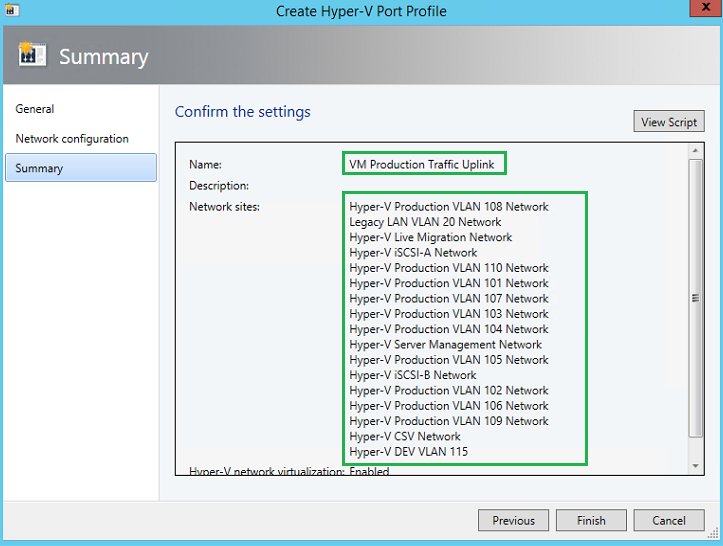This screenshot has width=723, height=546.
Task: Click 'Legacy LAN VLAN 20 Network' entry
Action: [x=425, y=222]
